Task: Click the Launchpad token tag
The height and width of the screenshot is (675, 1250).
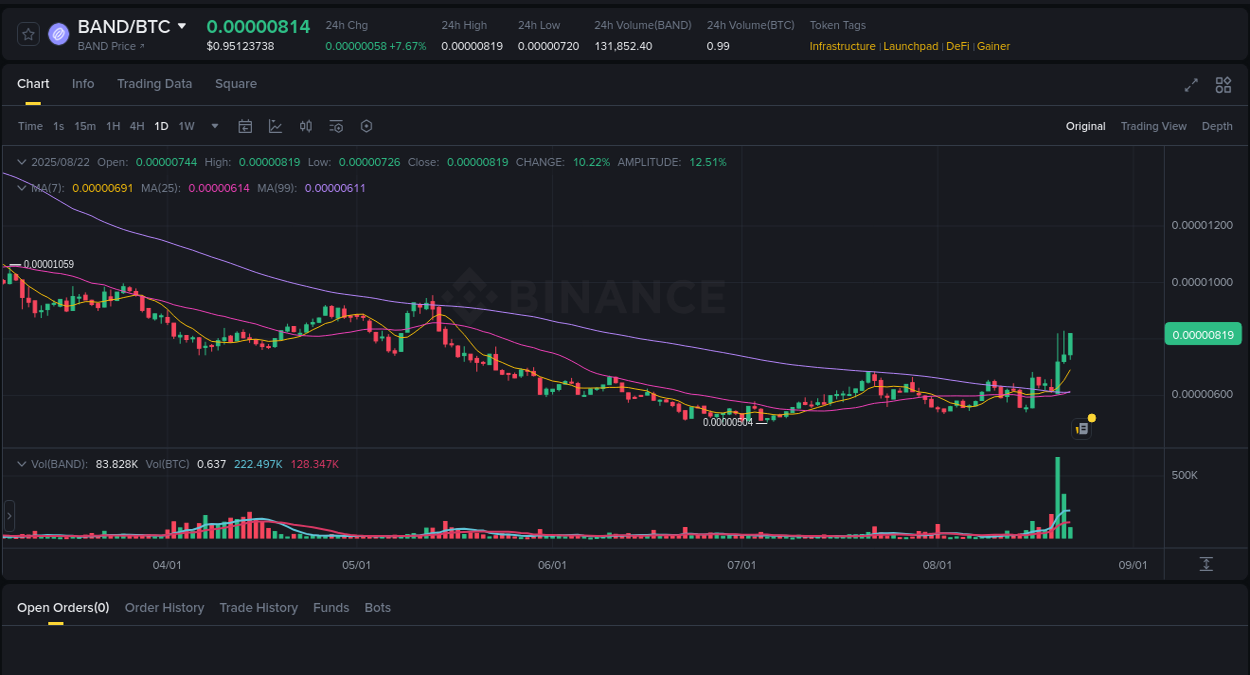Action: coord(911,46)
